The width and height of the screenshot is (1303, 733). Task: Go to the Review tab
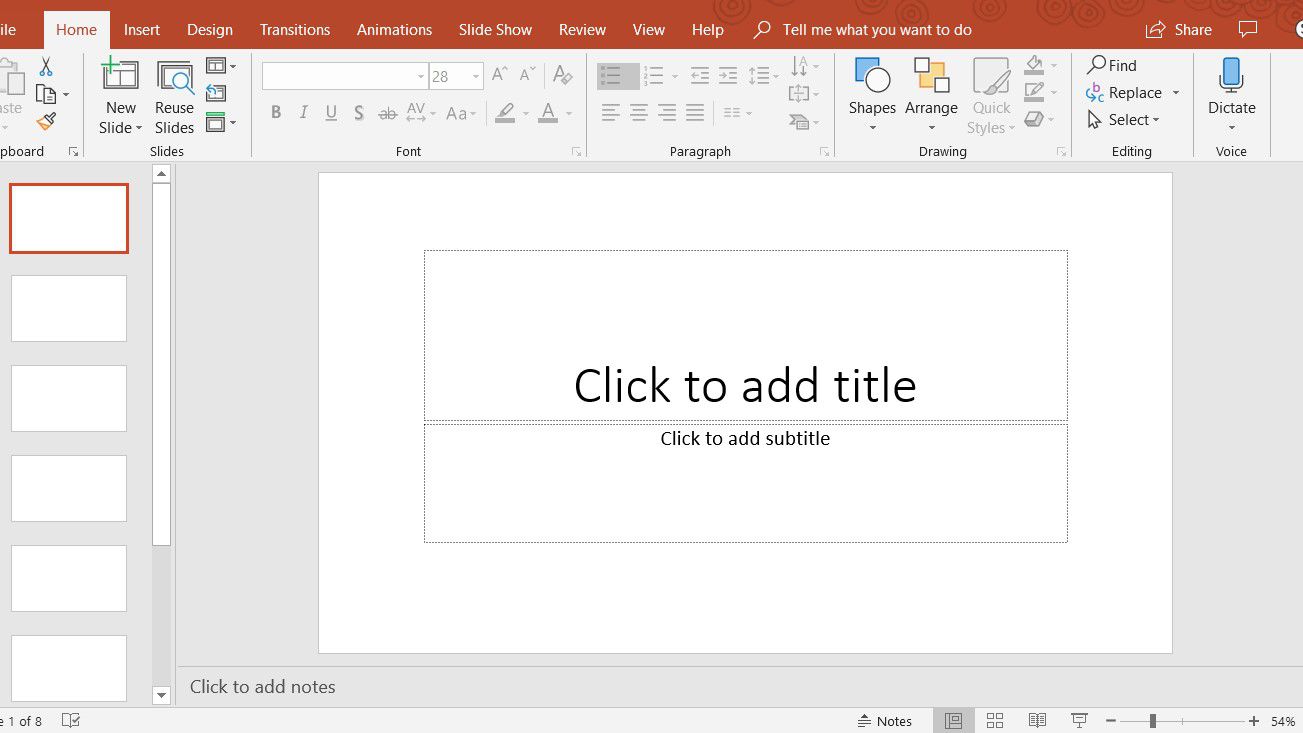(x=583, y=30)
